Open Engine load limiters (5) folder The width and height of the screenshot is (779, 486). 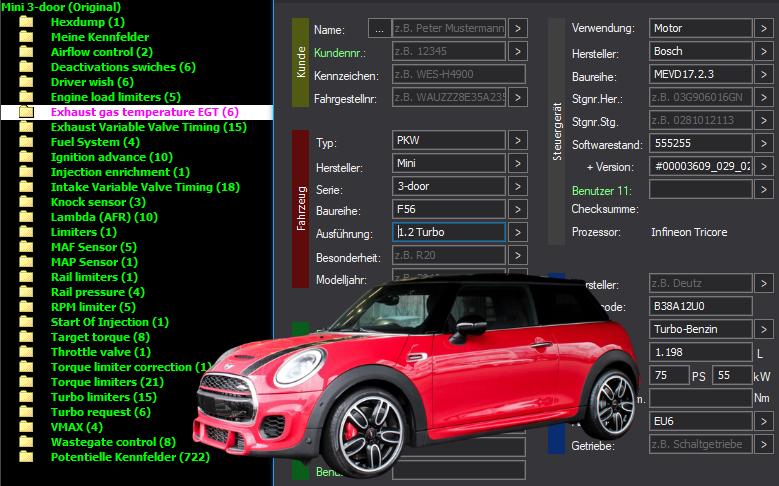[116, 97]
